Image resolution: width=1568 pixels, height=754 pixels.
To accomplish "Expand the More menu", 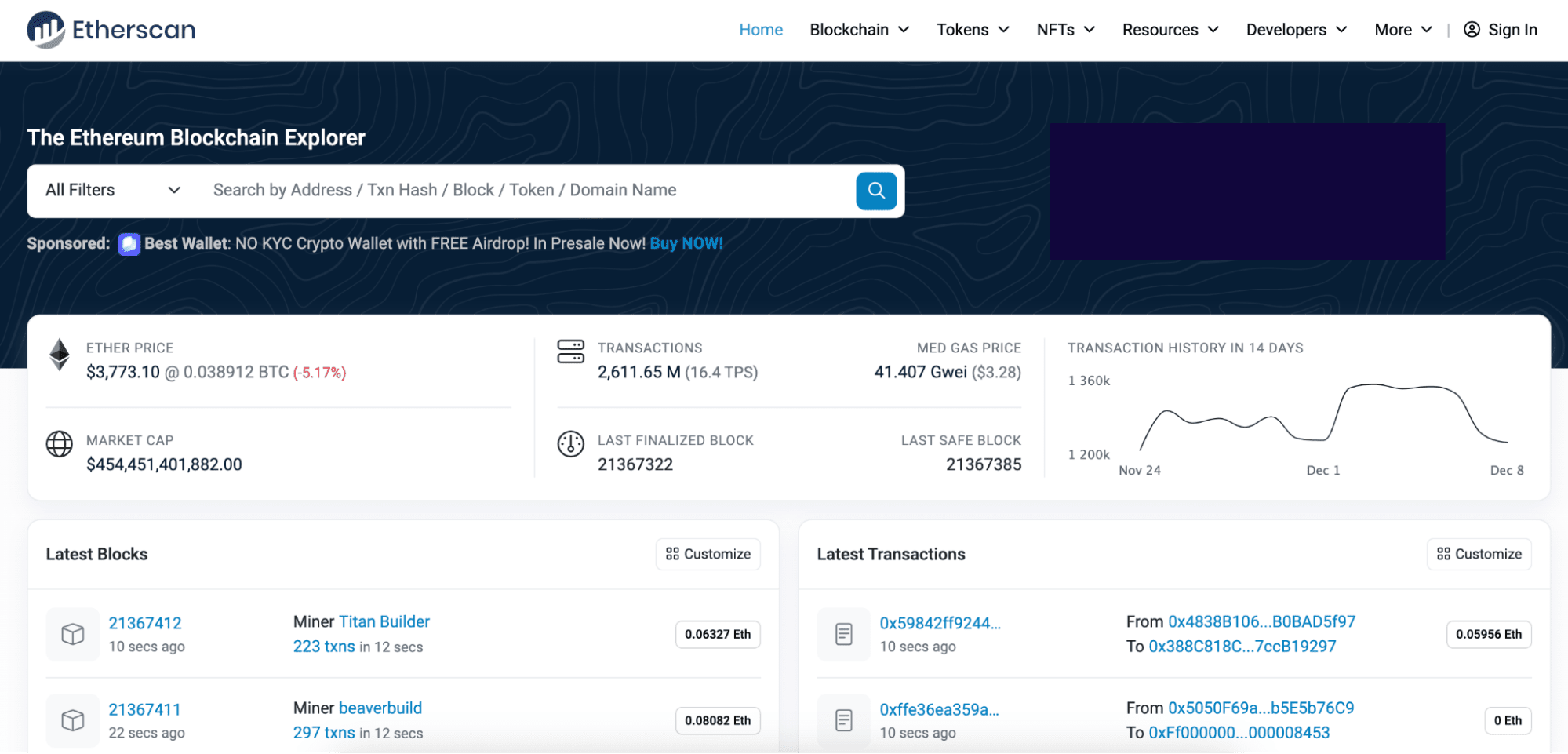I will point(1403,30).
